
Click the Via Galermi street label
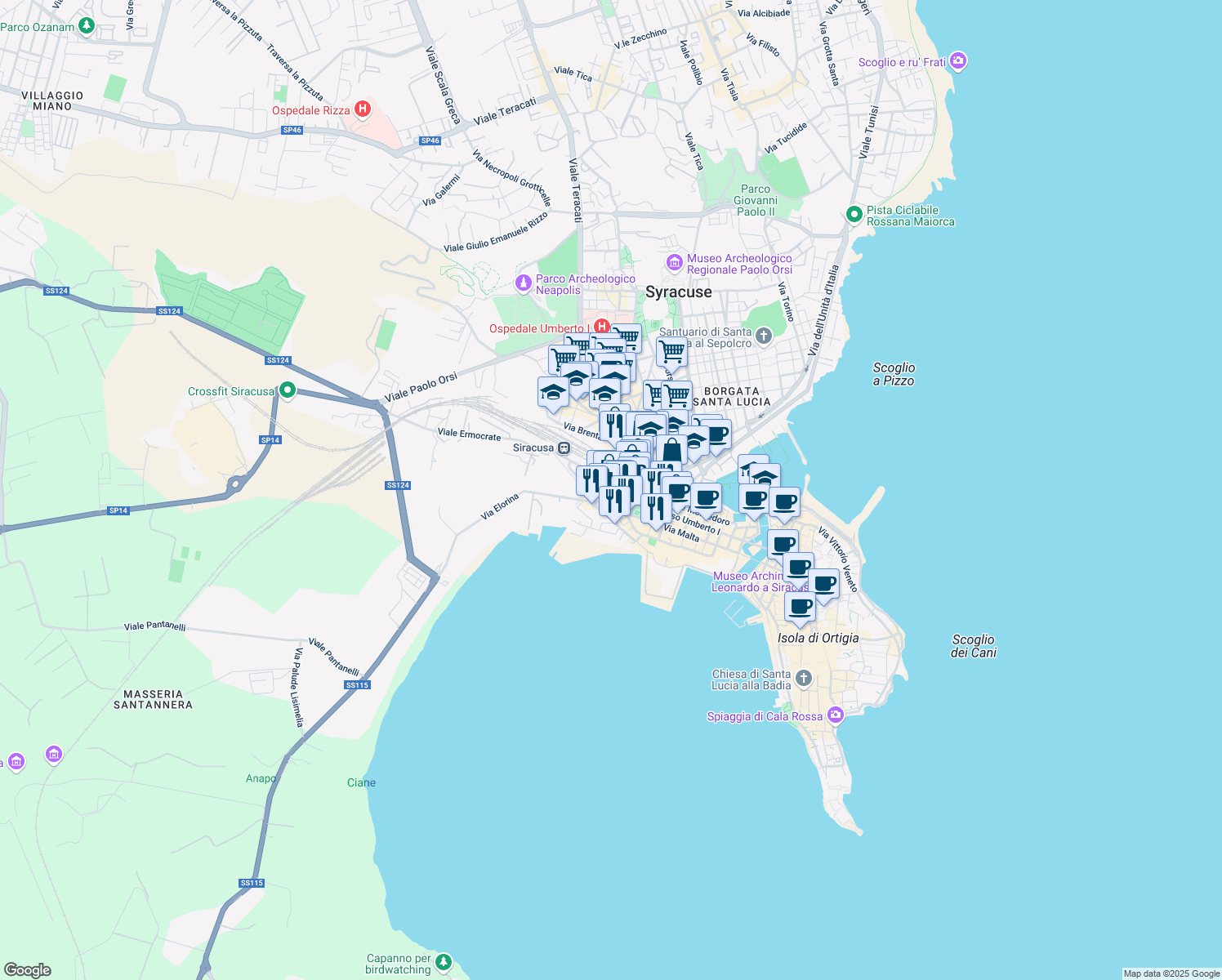441,190
